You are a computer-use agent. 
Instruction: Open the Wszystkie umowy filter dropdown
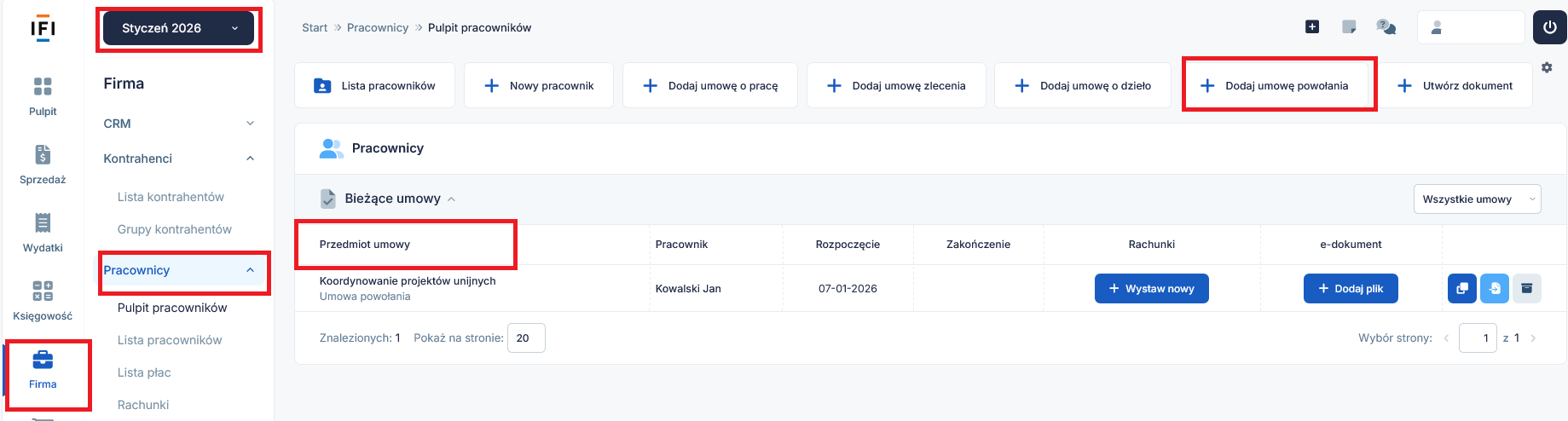tap(1477, 199)
